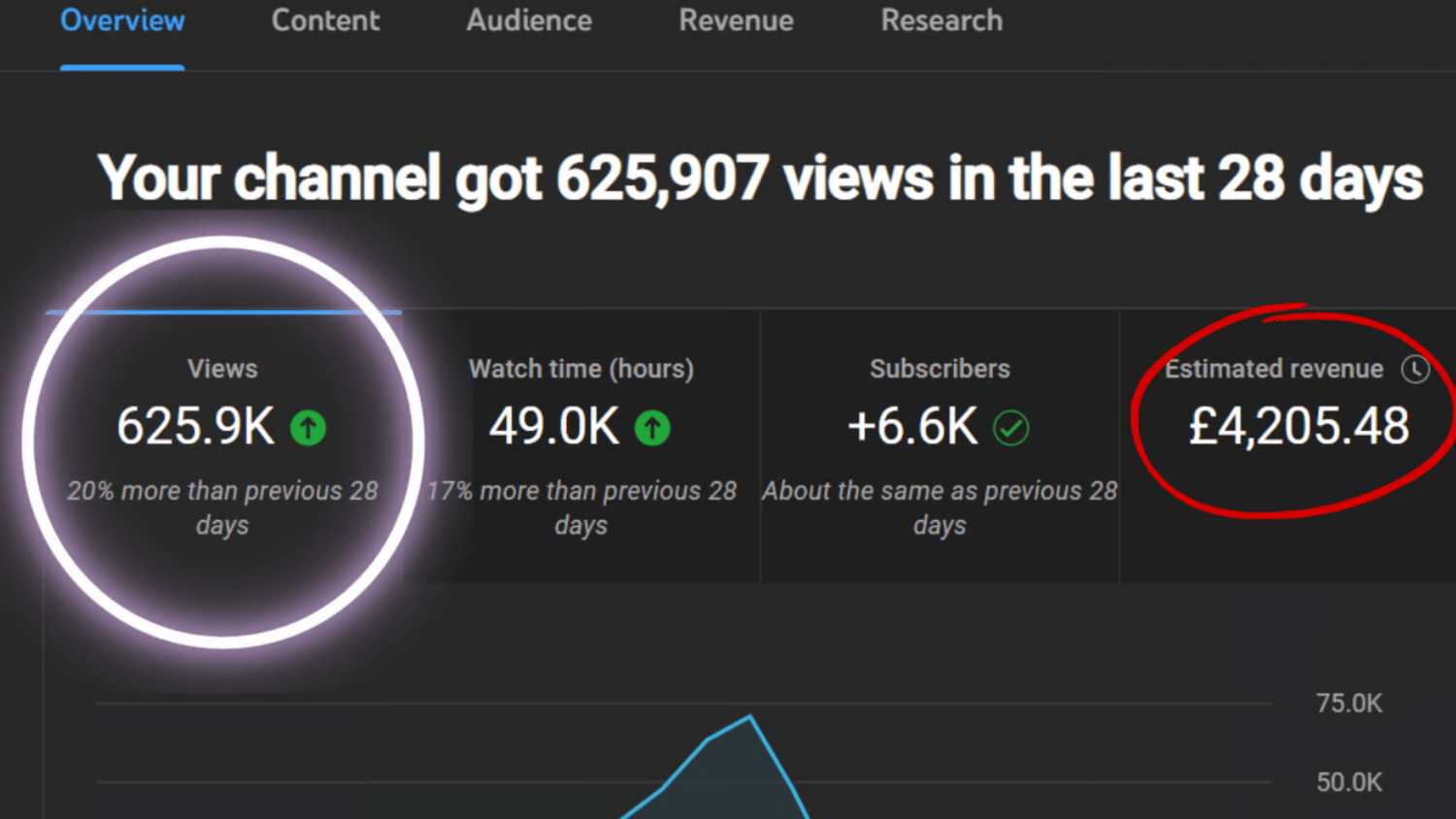Click the 50.0K axis label
The height and width of the screenshot is (819, 1456).
pos(1349,782)
